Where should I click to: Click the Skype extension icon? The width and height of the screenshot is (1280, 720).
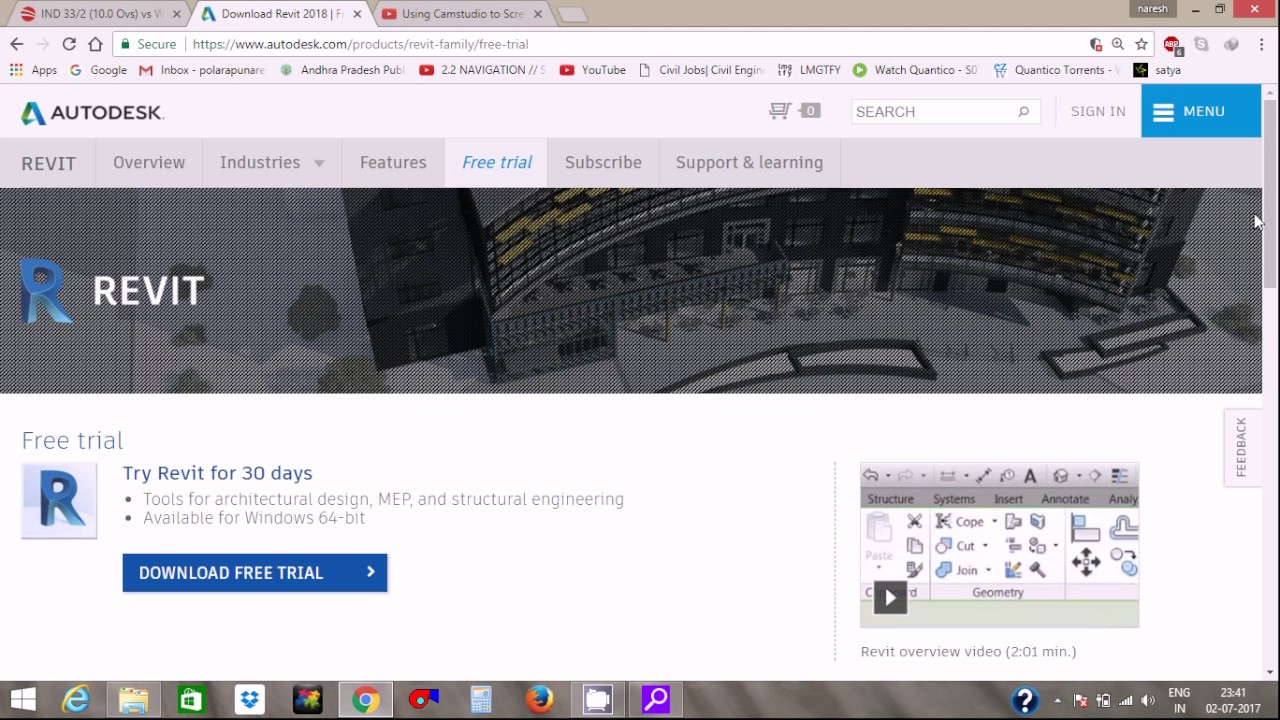coord(1202,44)
